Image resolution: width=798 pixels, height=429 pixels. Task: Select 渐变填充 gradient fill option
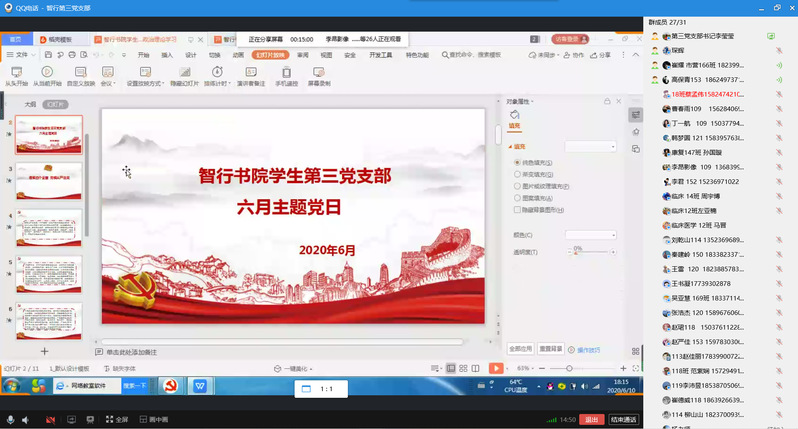(515, 174)
